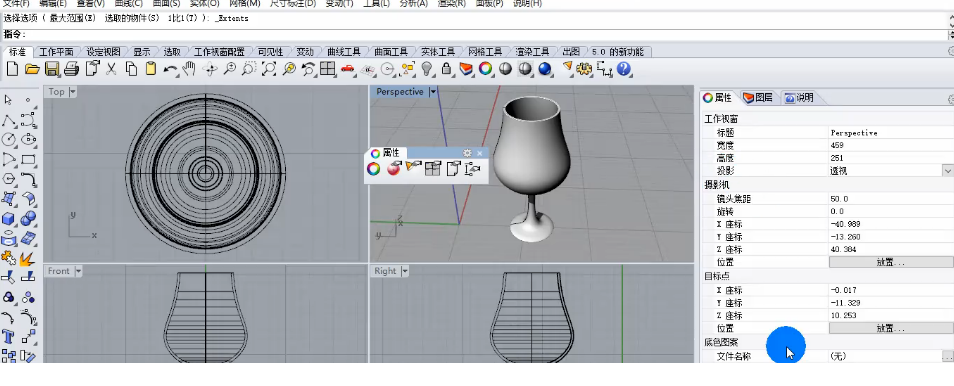
Task: Open the 投影 projection dropdown
Action: [948, 171]
